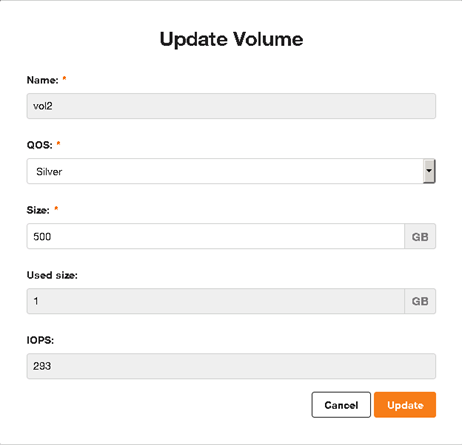Click the red asterisk next to Name

click(x=64, y=78)
